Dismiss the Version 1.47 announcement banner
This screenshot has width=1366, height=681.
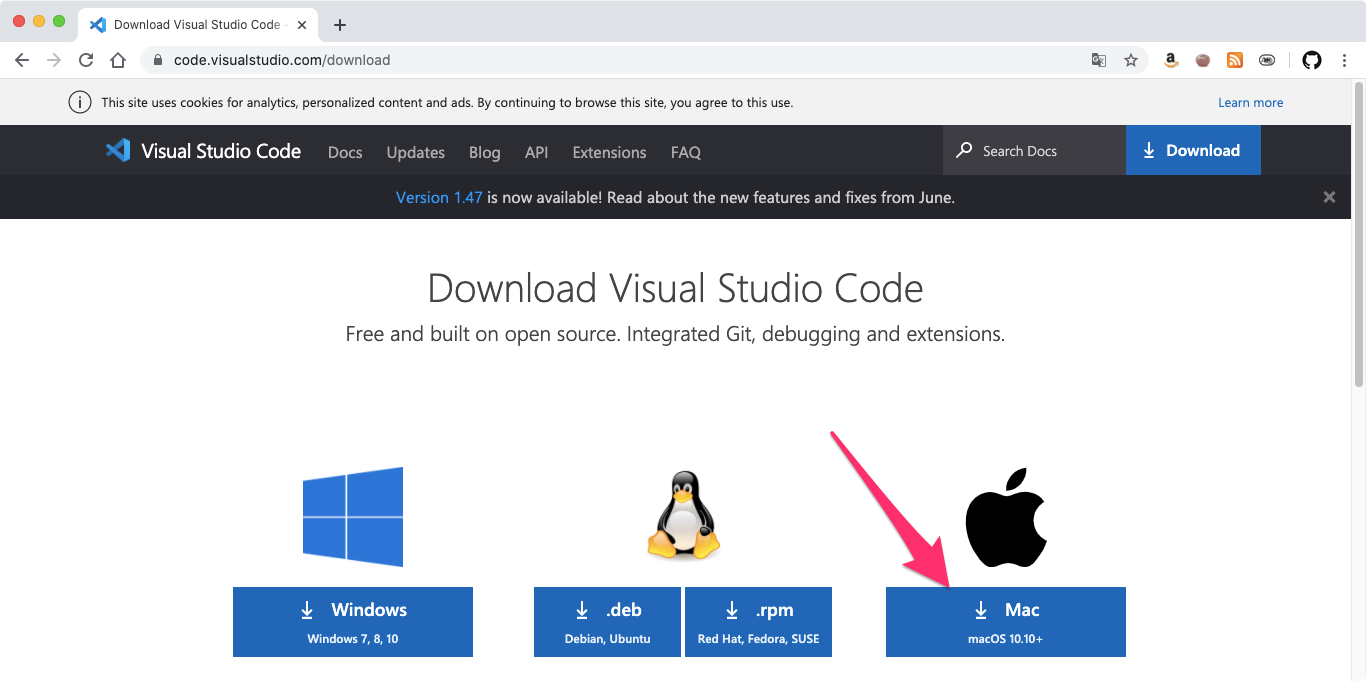click(1329, 197)
